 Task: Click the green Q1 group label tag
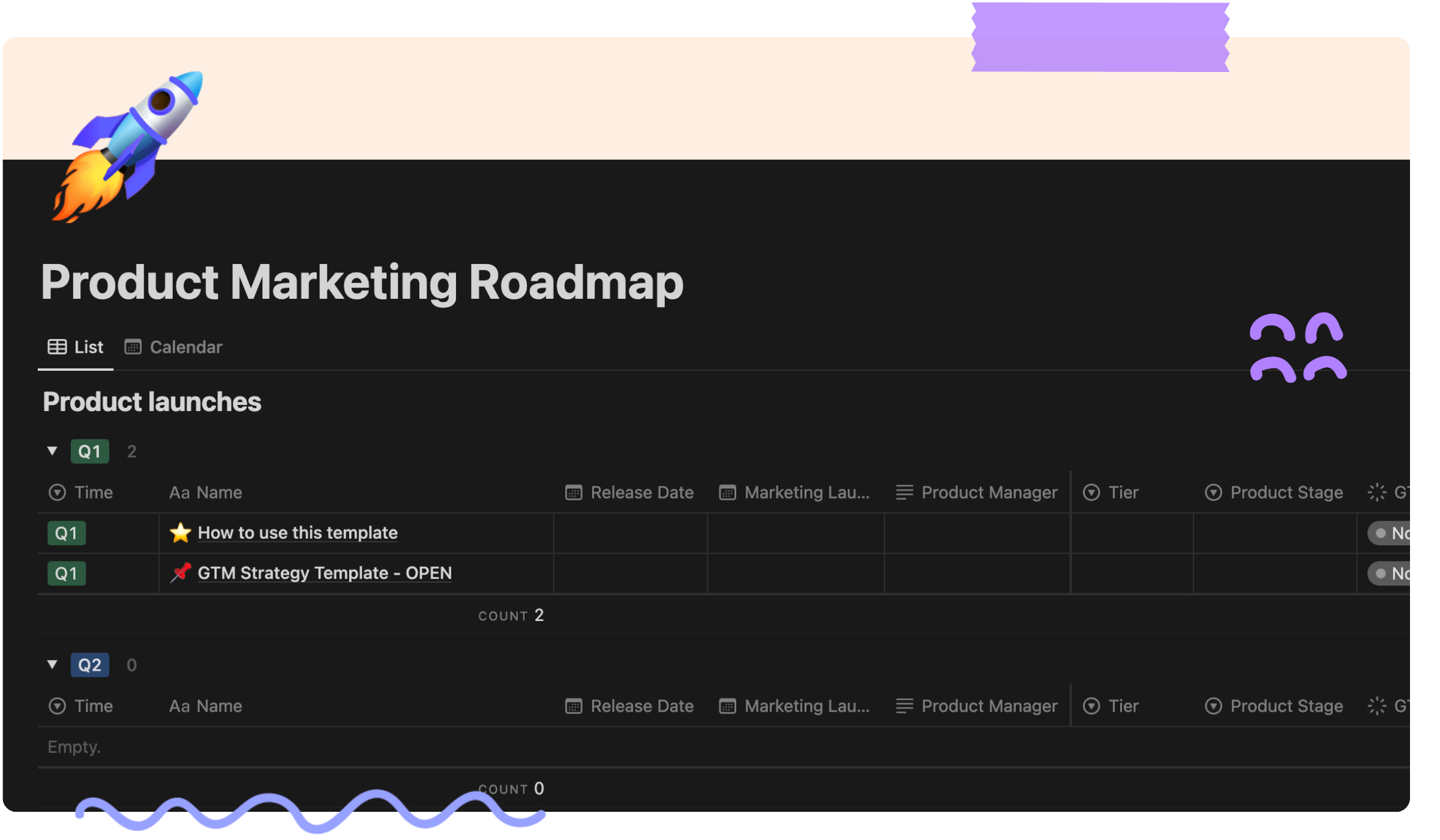pyautogui.click(x=90, y=451)
